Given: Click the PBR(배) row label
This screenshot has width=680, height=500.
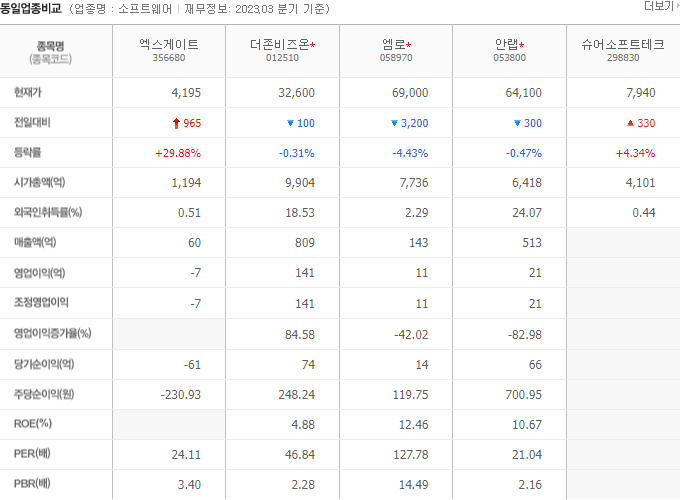Looking at the screenshot, I should [32, 484].
